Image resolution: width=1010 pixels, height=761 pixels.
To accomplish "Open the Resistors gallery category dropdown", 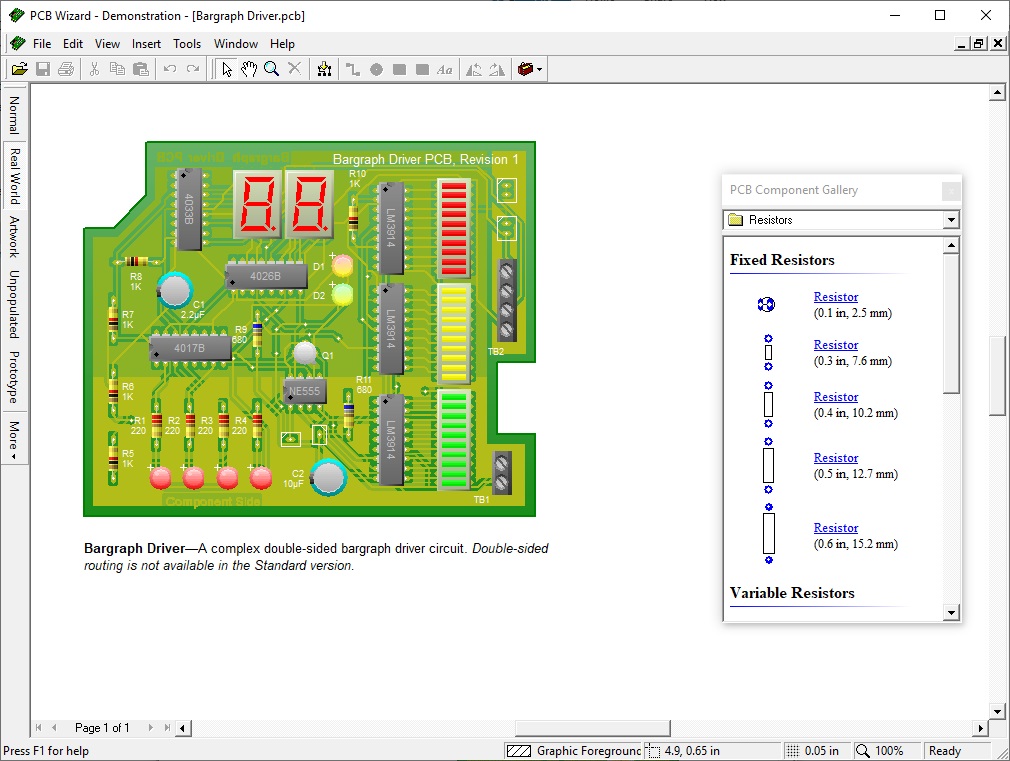I will tap(950, 220).
